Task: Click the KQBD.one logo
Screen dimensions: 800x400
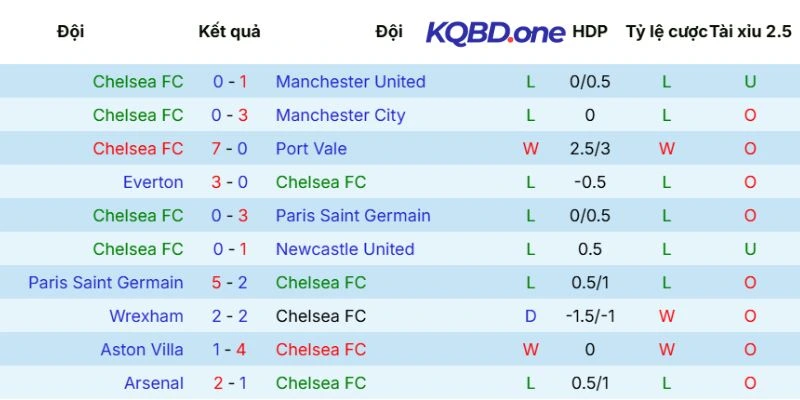Action: pos(495,32)
